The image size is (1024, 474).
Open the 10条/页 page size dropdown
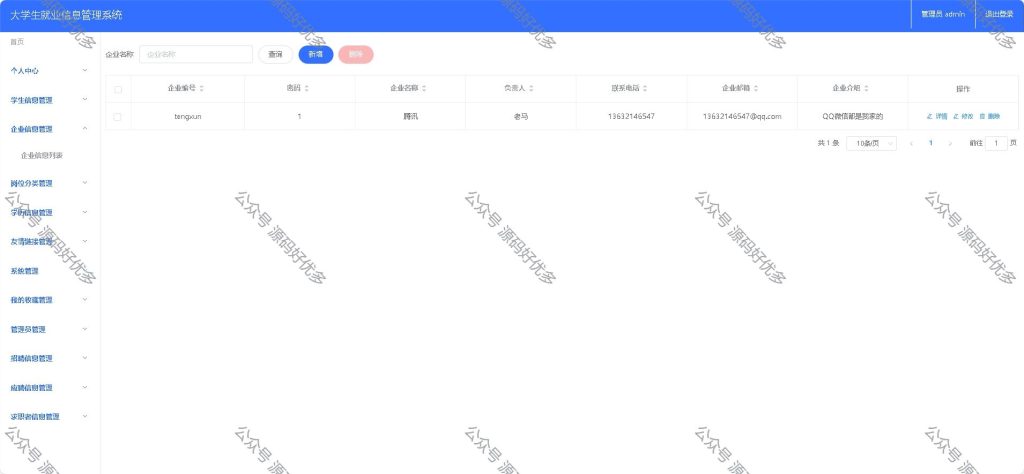(871, 143)
